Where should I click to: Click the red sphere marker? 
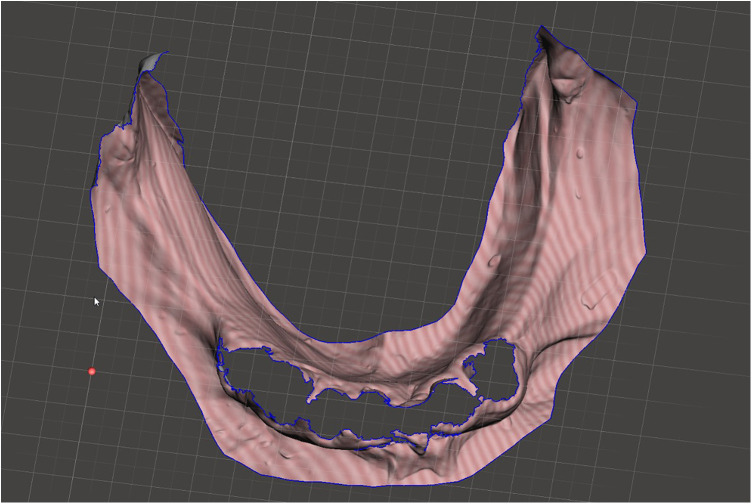(92, 371)
